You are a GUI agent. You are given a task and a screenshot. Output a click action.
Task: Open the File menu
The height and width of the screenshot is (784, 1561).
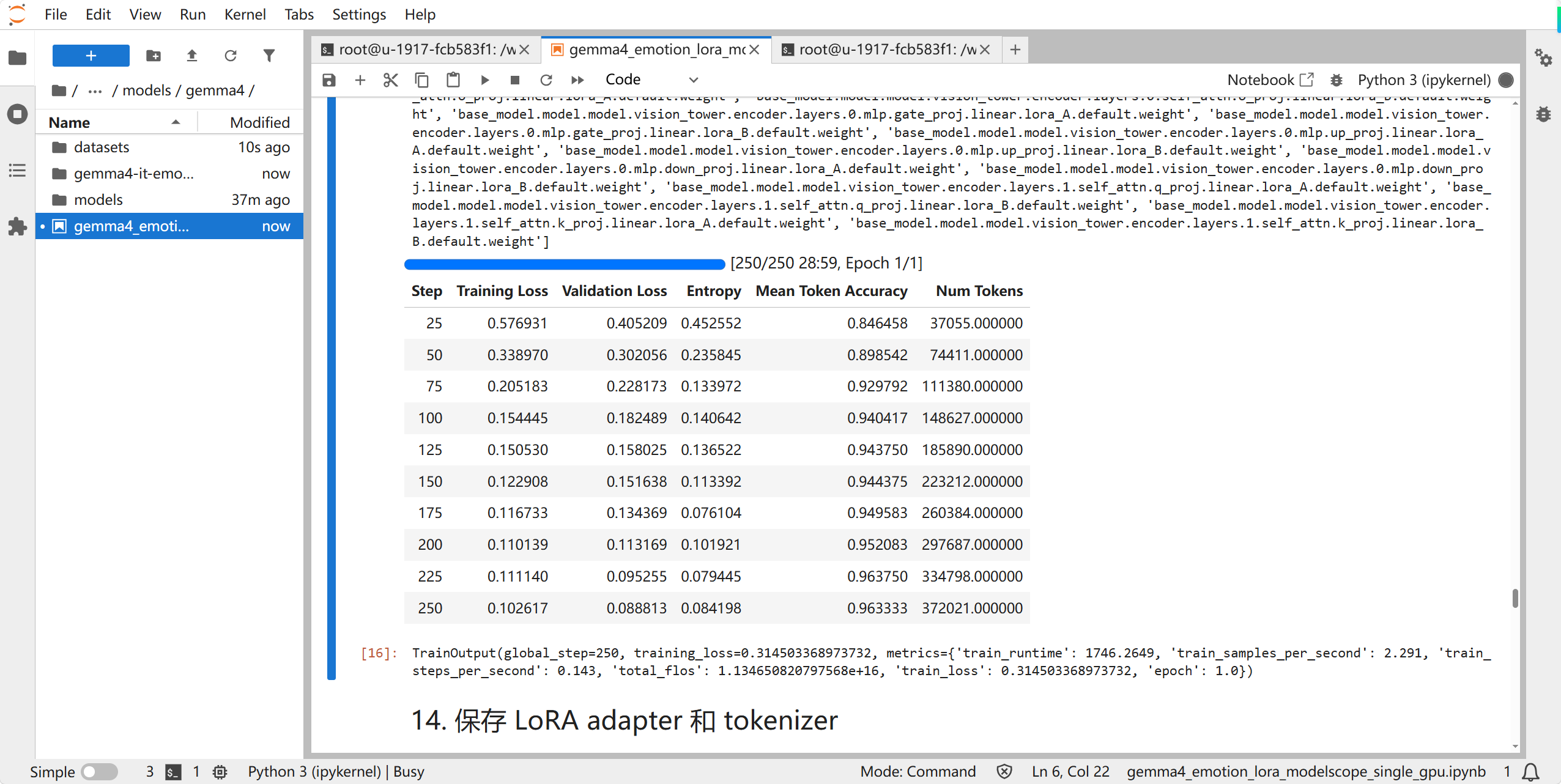pos(56,14)
